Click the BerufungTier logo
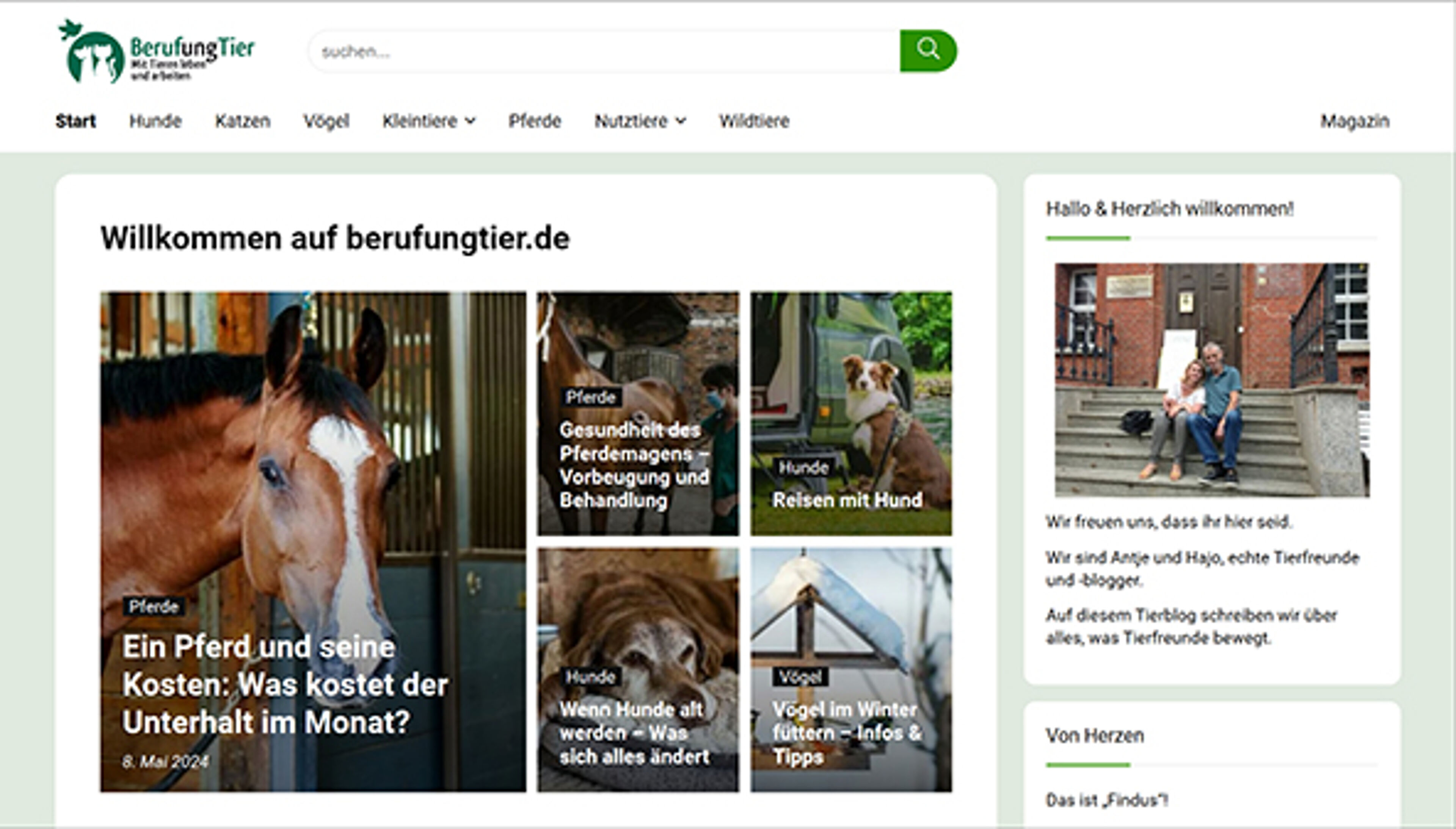Image resolution: width=1456 pixels, height=829 pixels. click(x=157, y=52)
